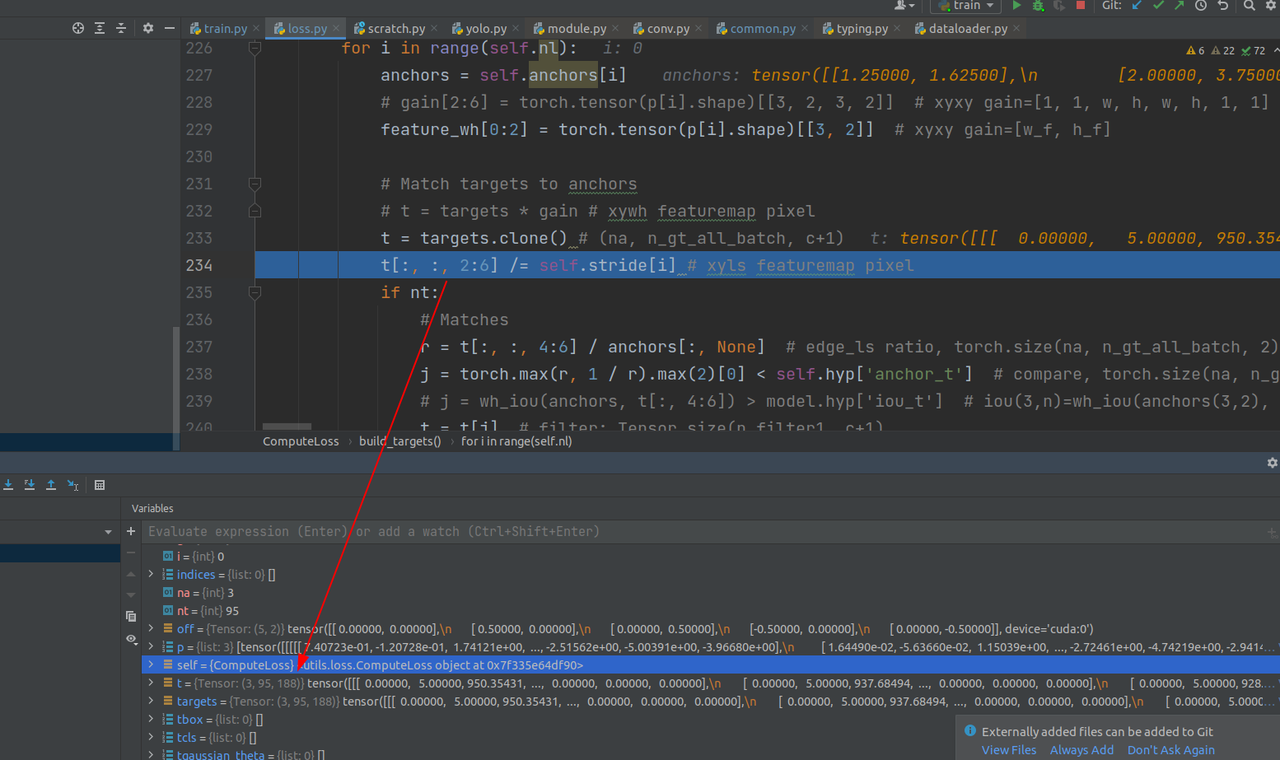Click the Evaluate Expression calculator icon

[100, 485]
